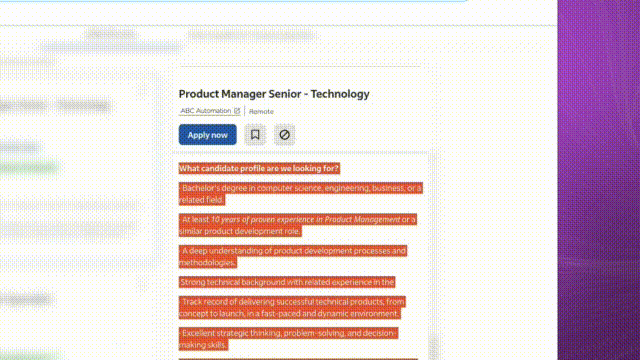
Task: Click the 'Track record of delivering' paragraph
Action: pyautogui.click(x=292, y=308)
